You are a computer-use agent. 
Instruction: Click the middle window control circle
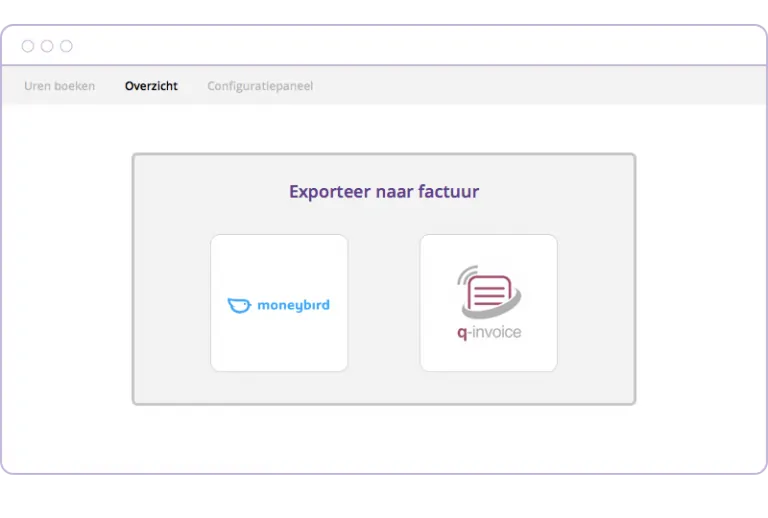click(x=47, y=46)
